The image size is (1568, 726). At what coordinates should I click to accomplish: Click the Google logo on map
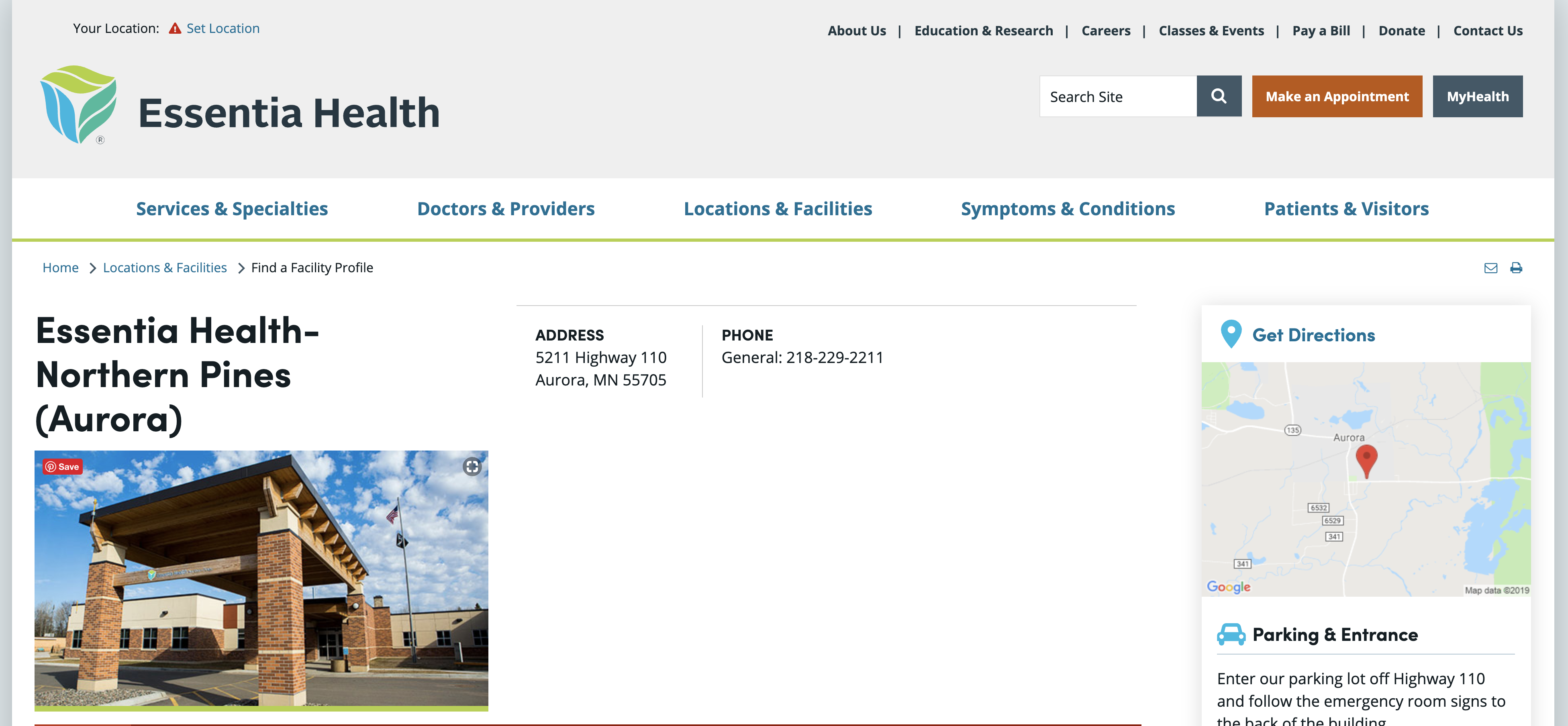(1228, 587)
